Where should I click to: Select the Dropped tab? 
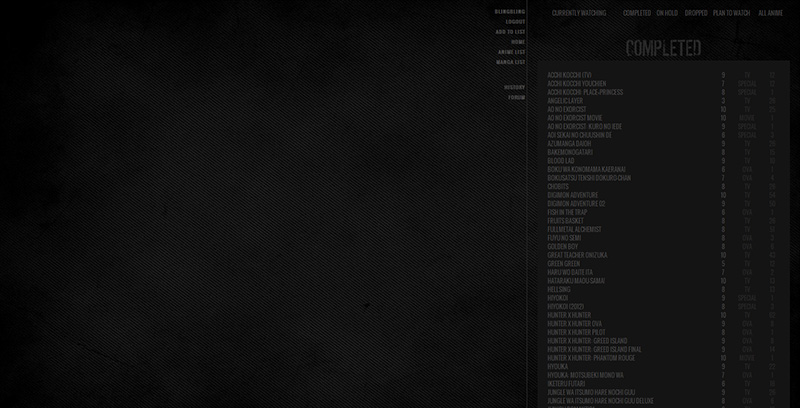click(696, 13)
